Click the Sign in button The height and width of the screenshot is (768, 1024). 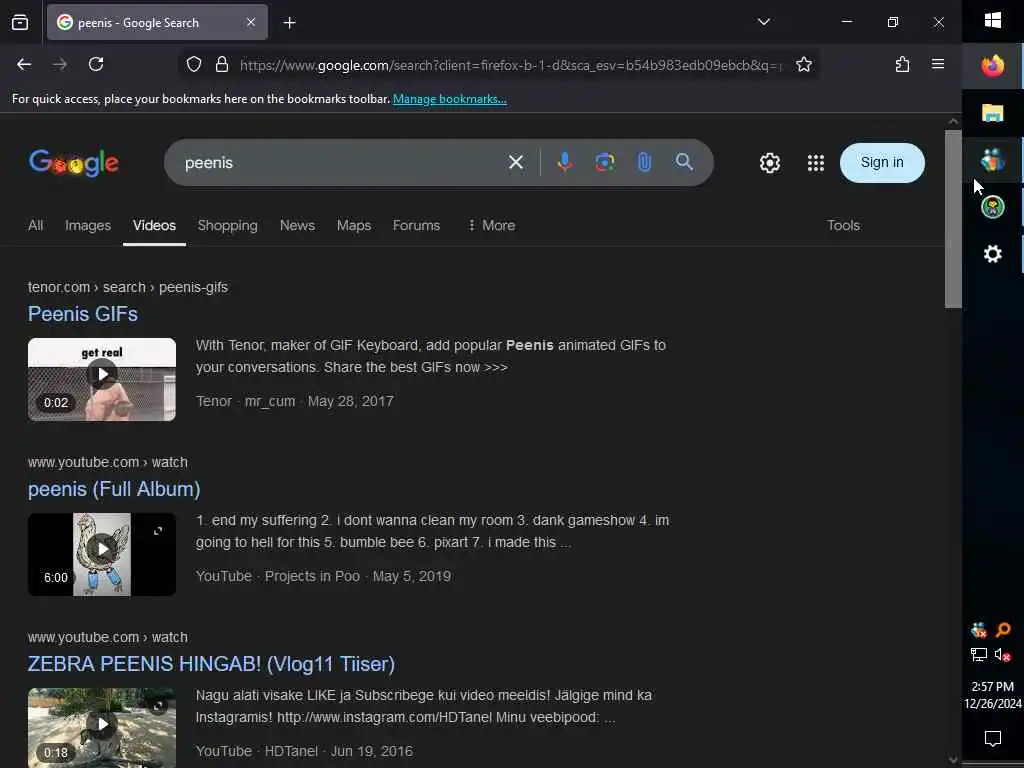(x=882, y=163)
